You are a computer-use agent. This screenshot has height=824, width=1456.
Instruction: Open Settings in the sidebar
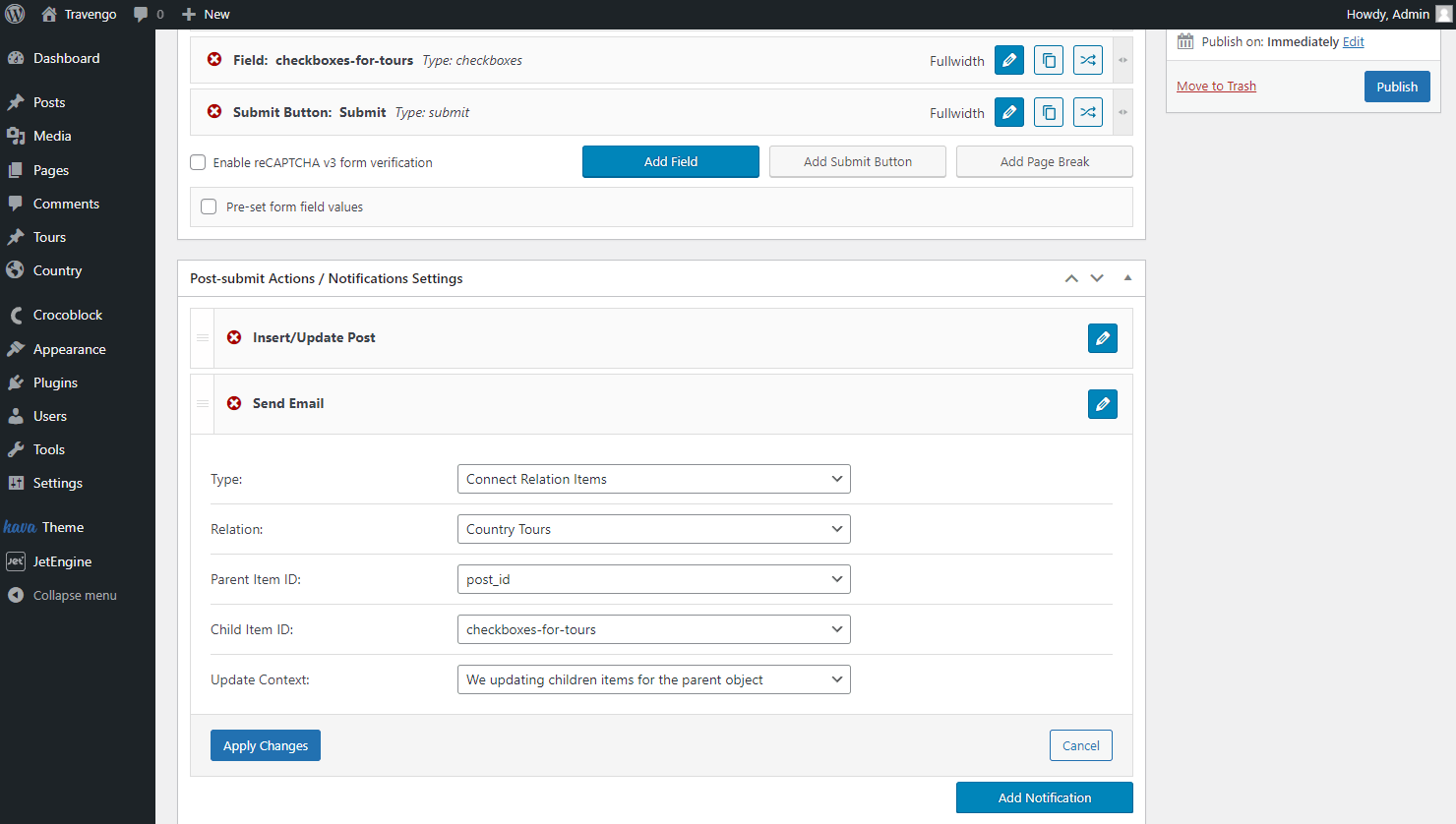click(78, 483)
